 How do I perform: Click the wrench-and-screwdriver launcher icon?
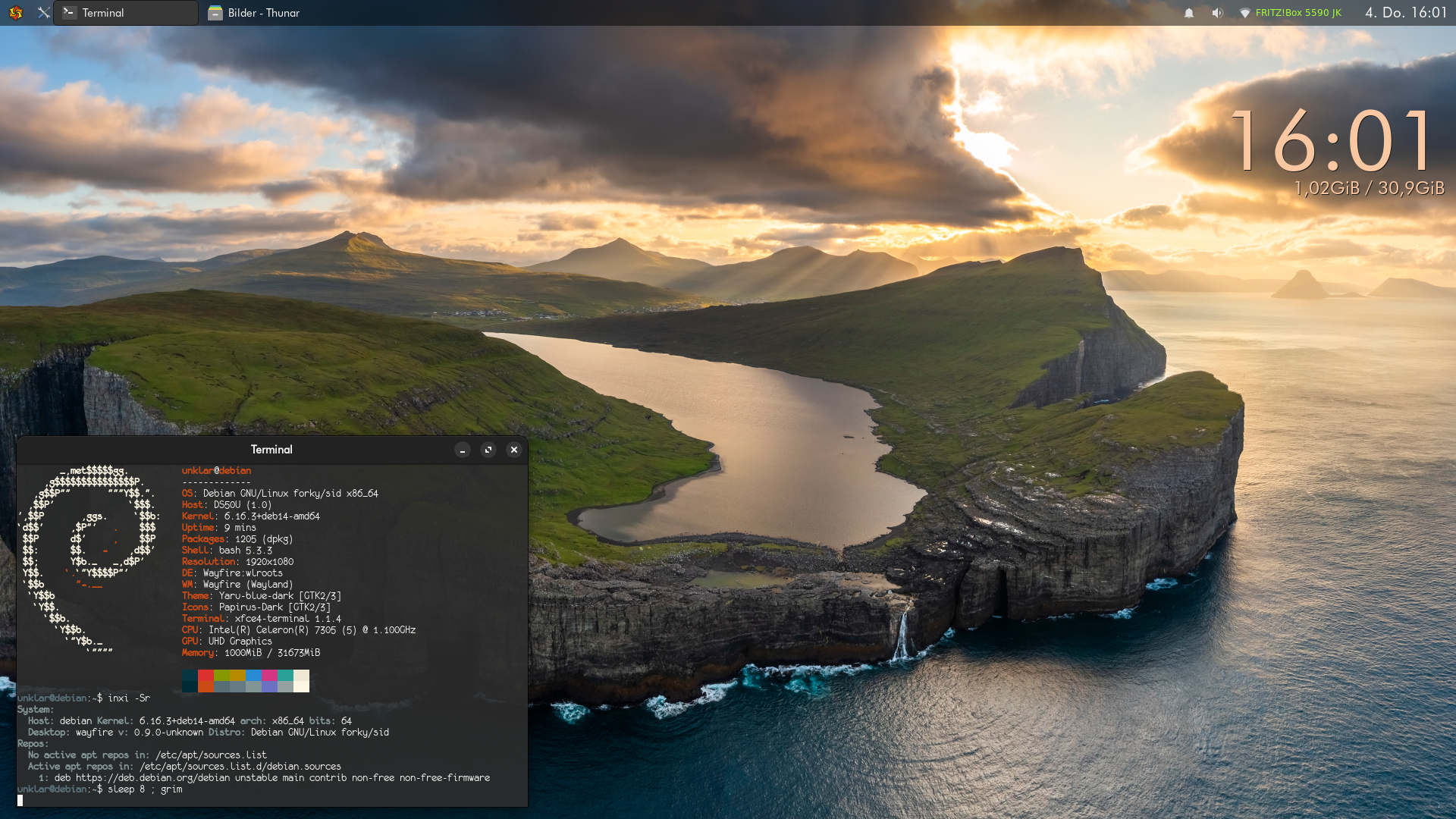tap(43, 13)
